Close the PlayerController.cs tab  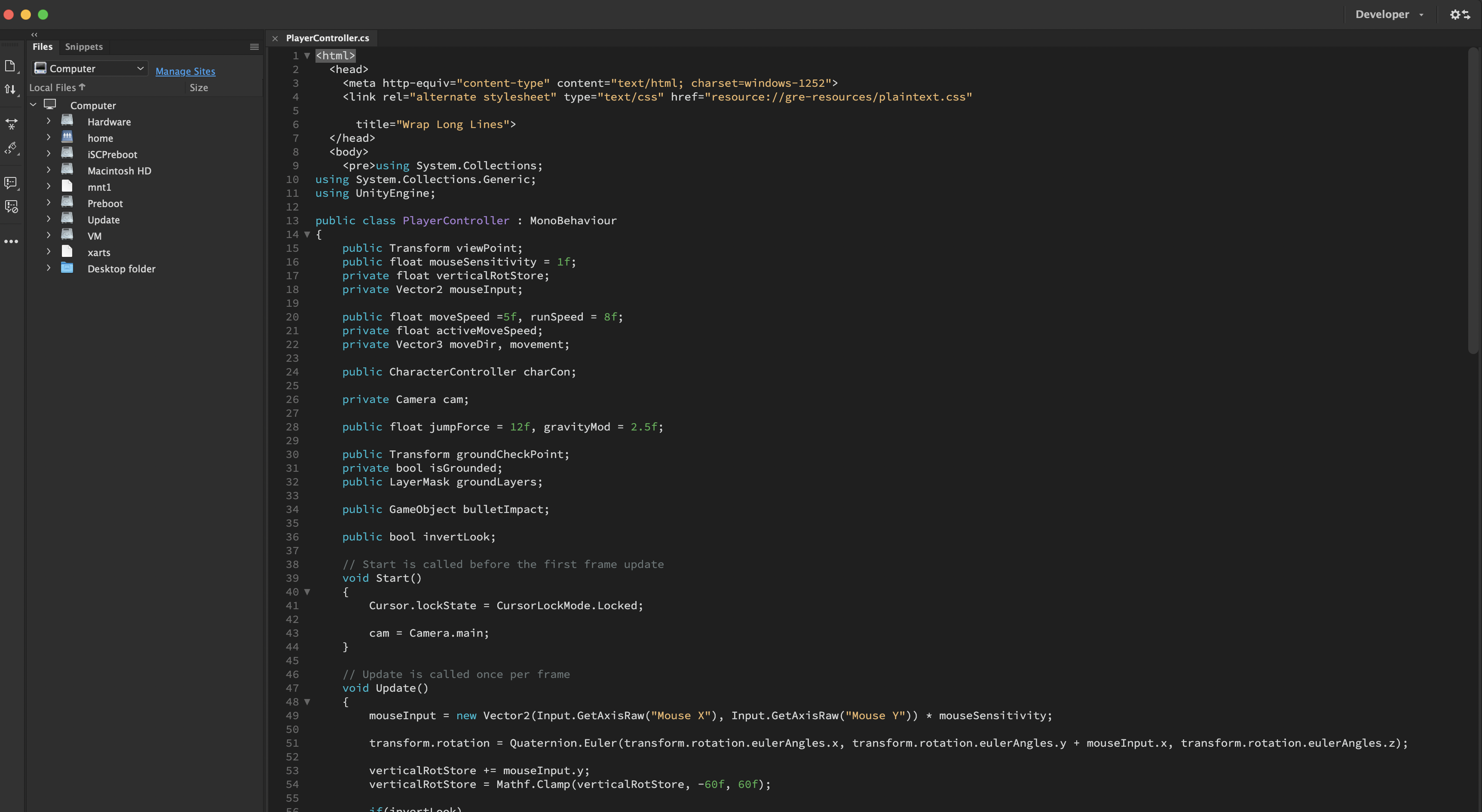(275, 39)
